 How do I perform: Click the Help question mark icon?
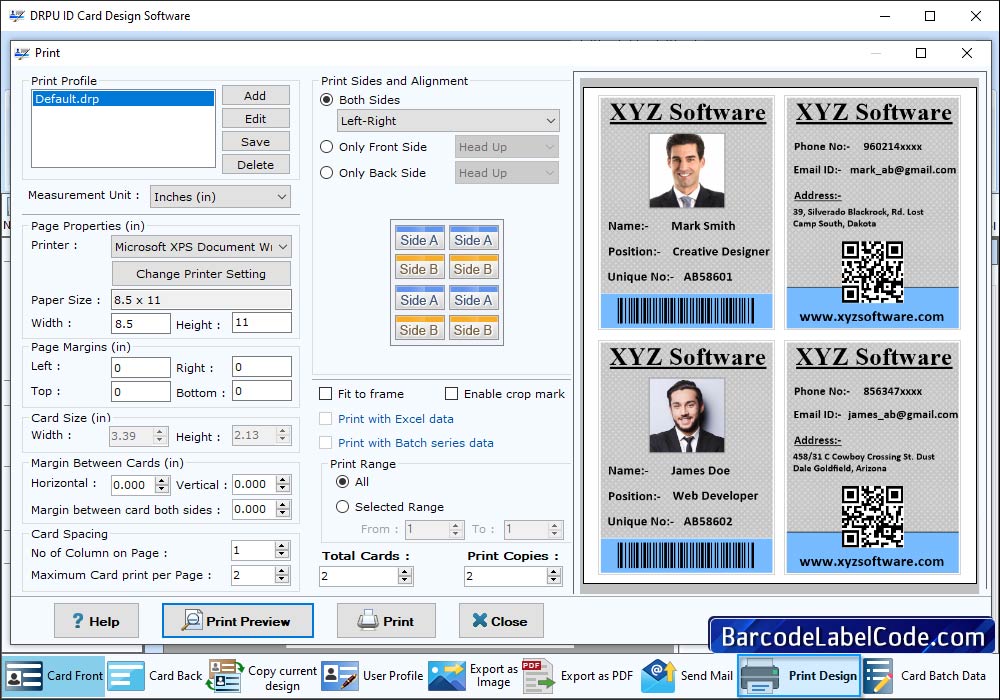tap(78, 621)
